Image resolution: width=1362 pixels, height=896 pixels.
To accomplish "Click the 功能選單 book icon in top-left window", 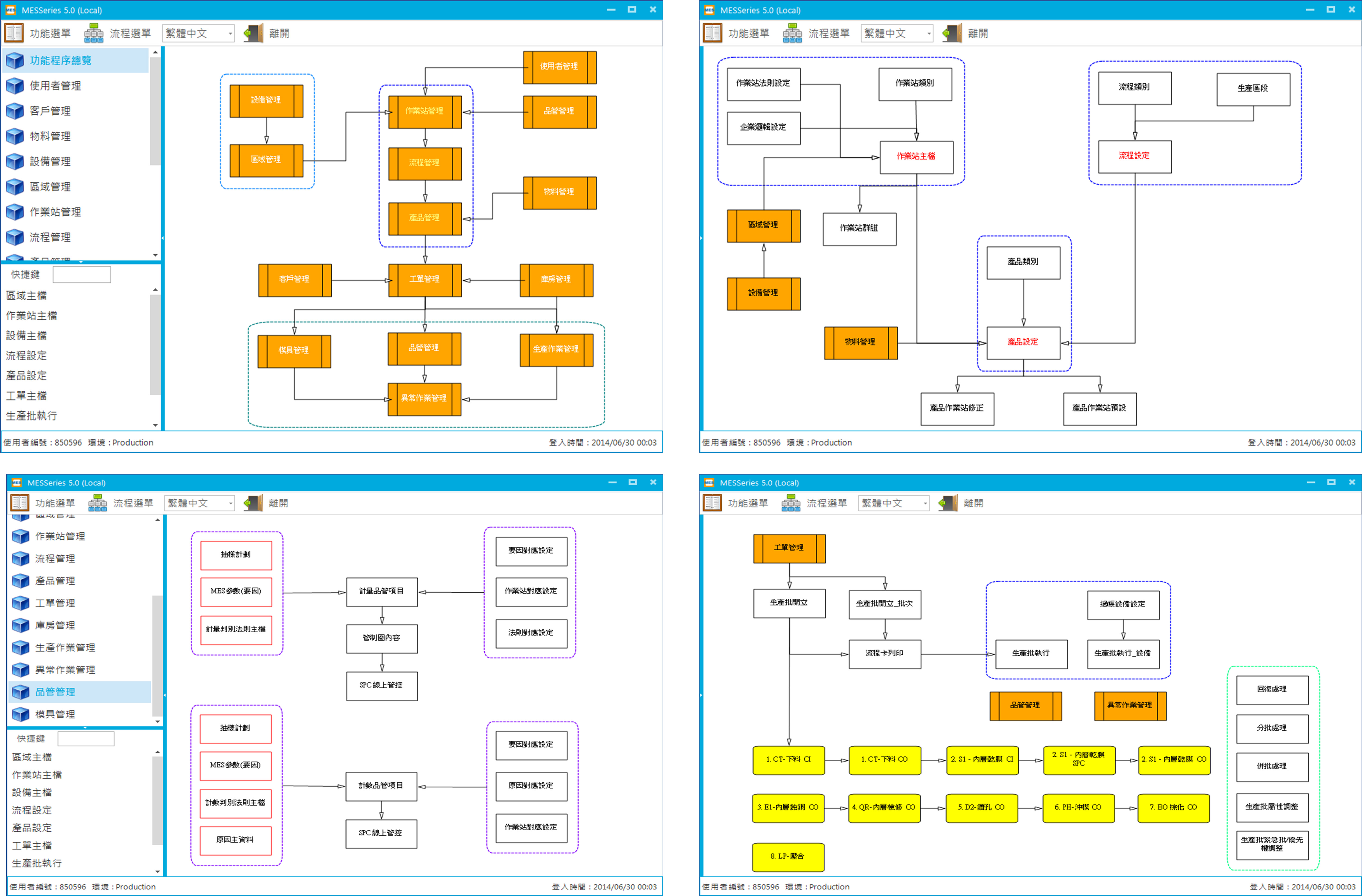I will (x=14, y=33).
